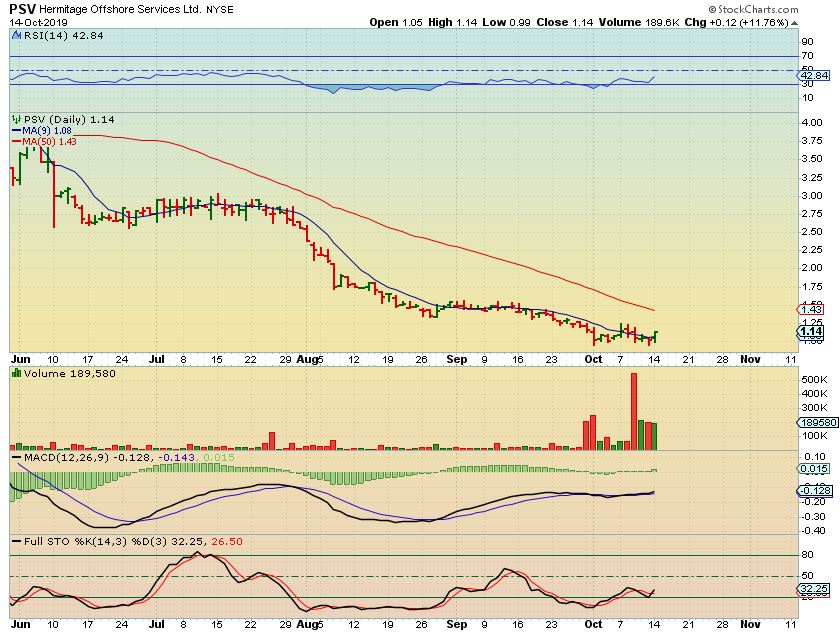The image size is (840, 637).
Task: Click the black line marker before MACD(12,26,9)
Action: [x=17, y=458]
